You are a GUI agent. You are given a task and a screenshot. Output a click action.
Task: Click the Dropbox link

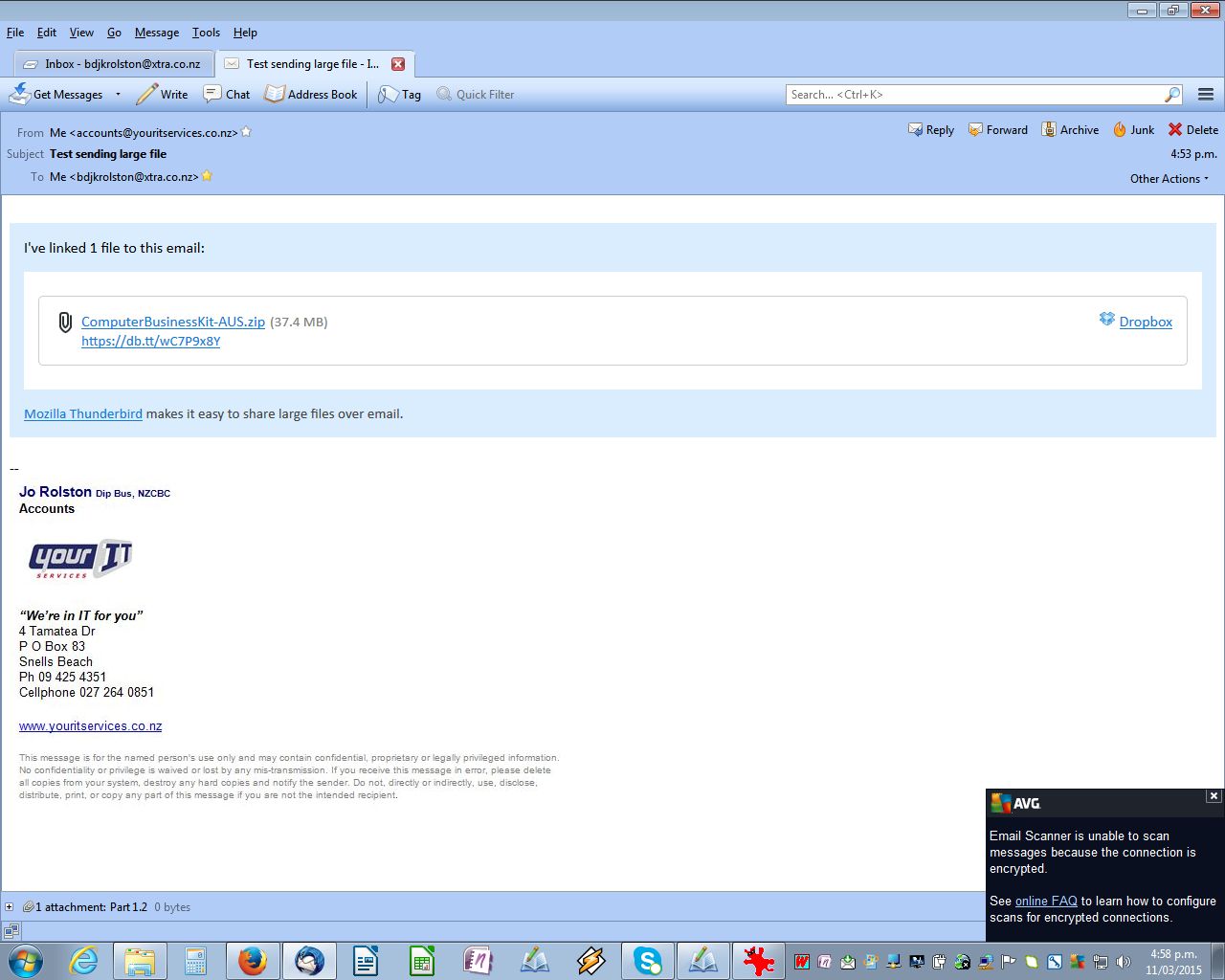point(1146,323)
